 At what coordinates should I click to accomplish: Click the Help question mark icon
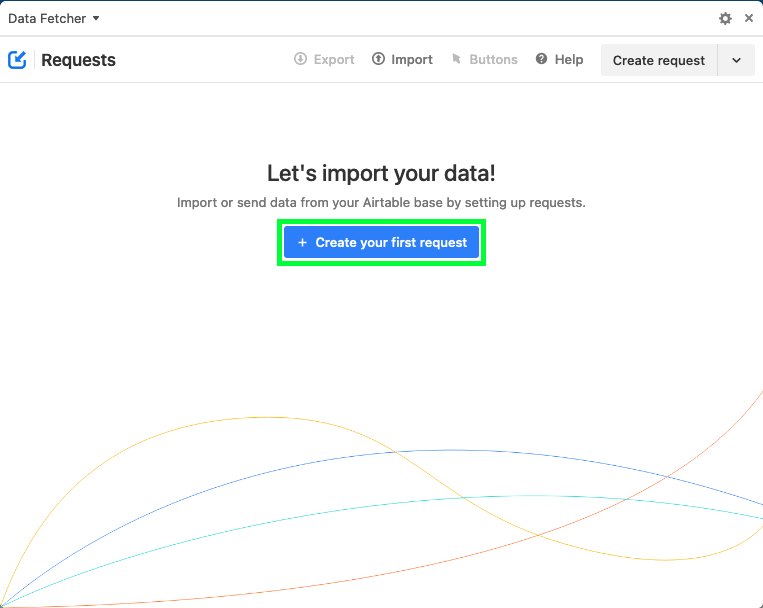(x=541, y=59)
